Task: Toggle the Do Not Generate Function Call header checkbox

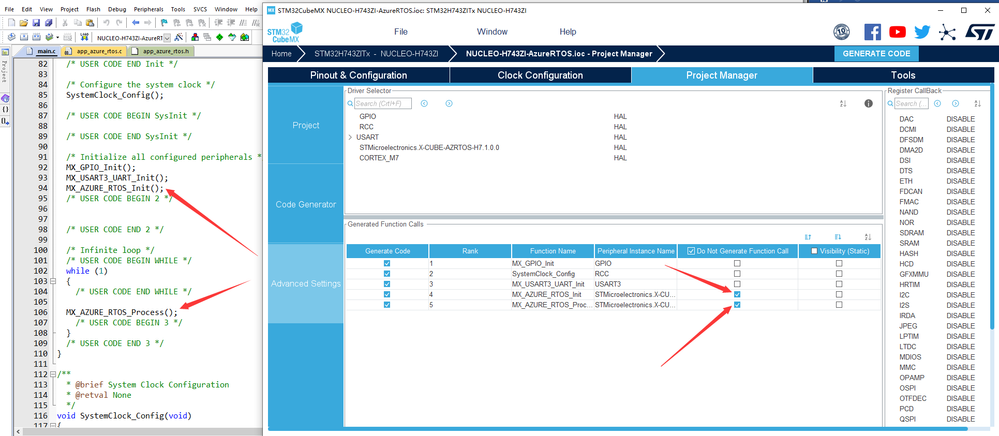Action: pyautogui.click(x=691, y=251)
